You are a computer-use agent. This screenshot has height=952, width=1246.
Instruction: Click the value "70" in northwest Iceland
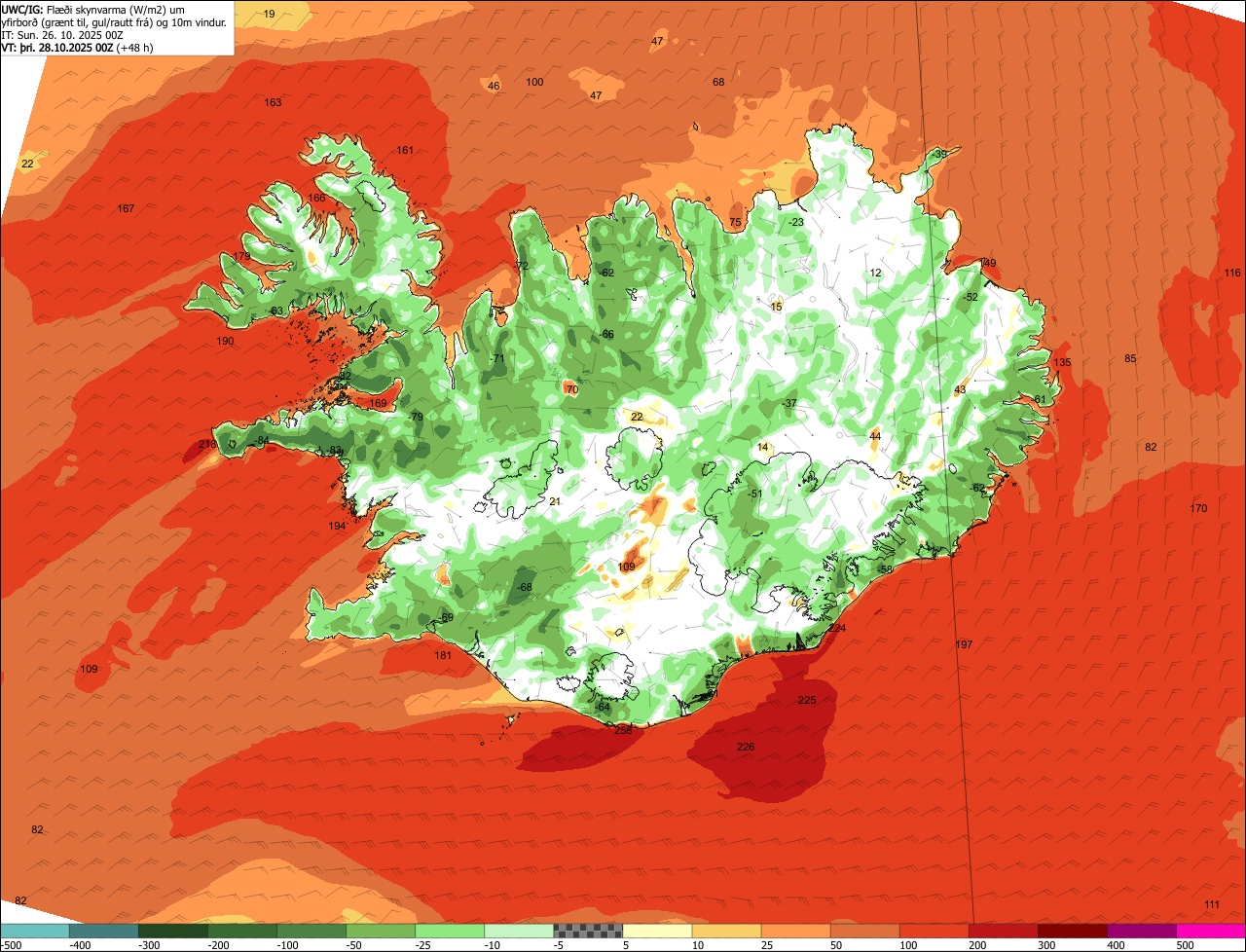(x=571, y=389)
